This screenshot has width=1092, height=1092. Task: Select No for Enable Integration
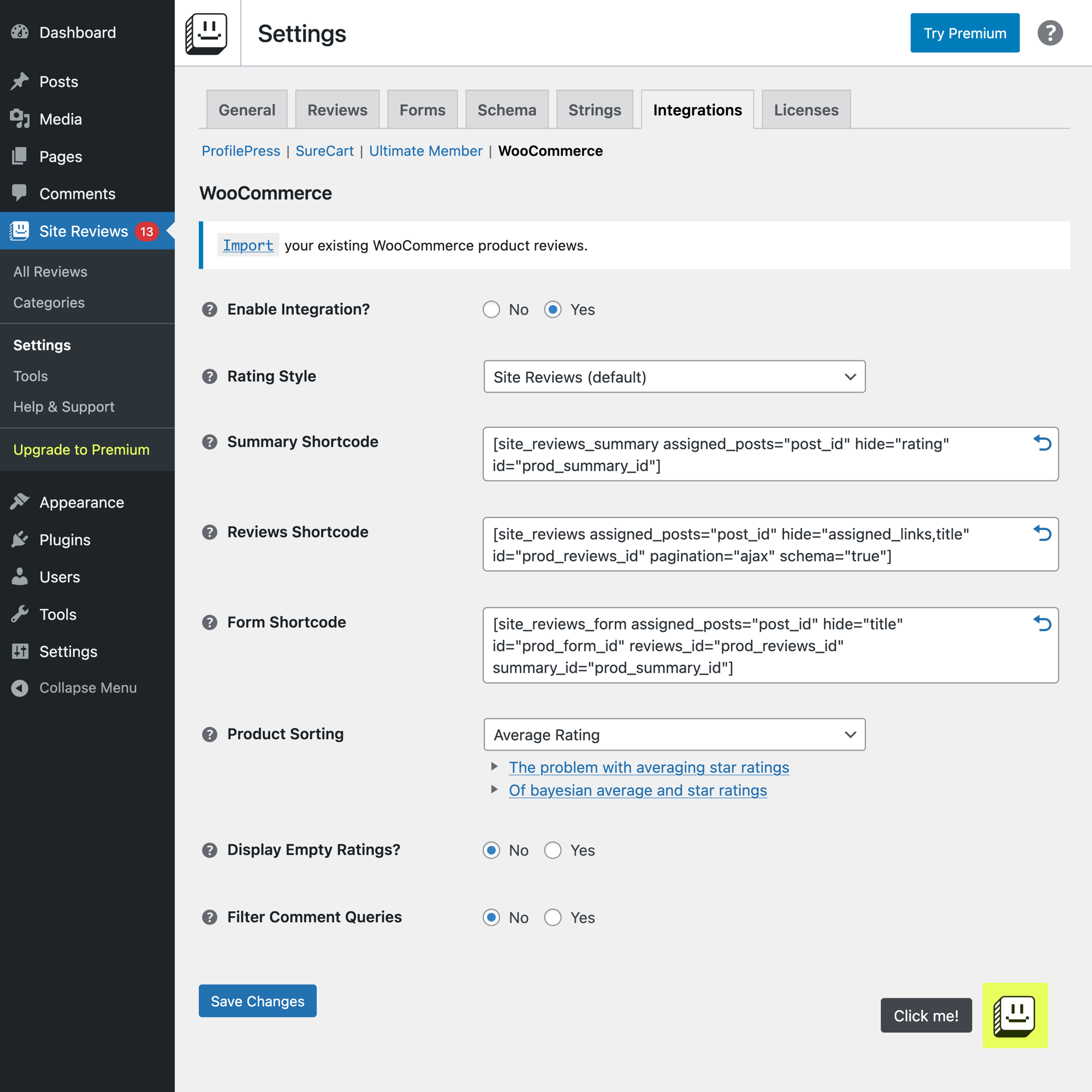pyautogui.click(x=491, y=310)
